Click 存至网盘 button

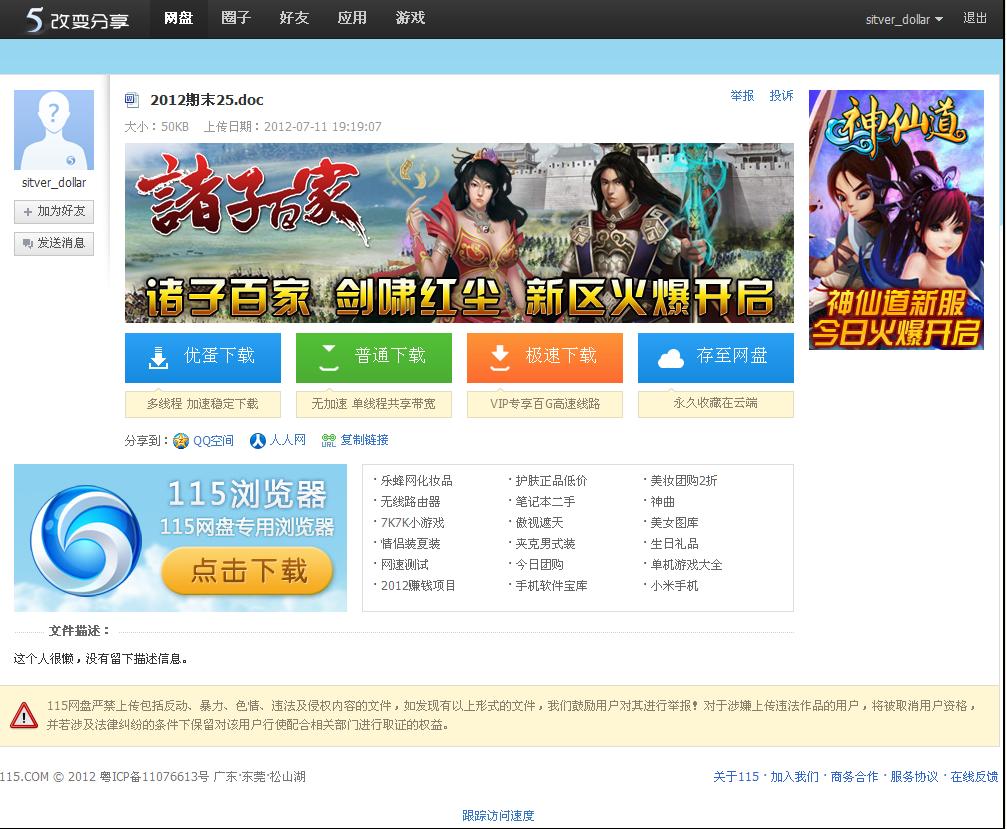715,357
